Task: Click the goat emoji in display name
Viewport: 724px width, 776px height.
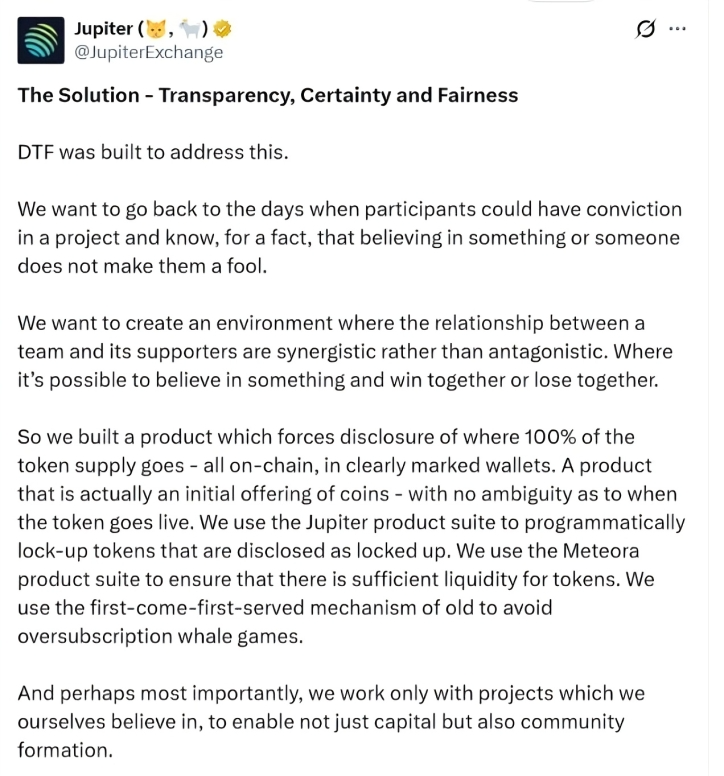Action: 187,29
